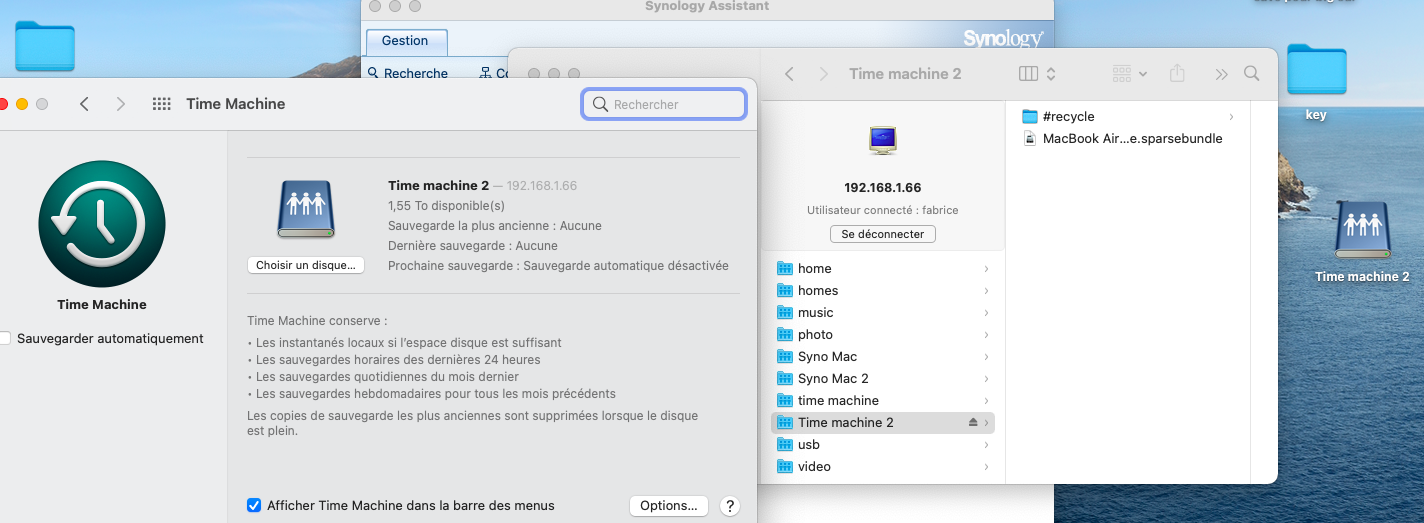Select the Time machine 2 row in Finder
Screen dimensions: 1424x523
click(883, 423)
